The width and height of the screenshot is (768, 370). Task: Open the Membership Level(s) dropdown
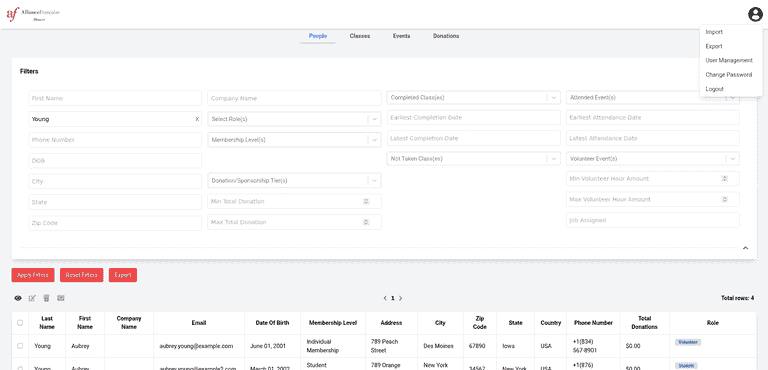[x=294, y=140]
